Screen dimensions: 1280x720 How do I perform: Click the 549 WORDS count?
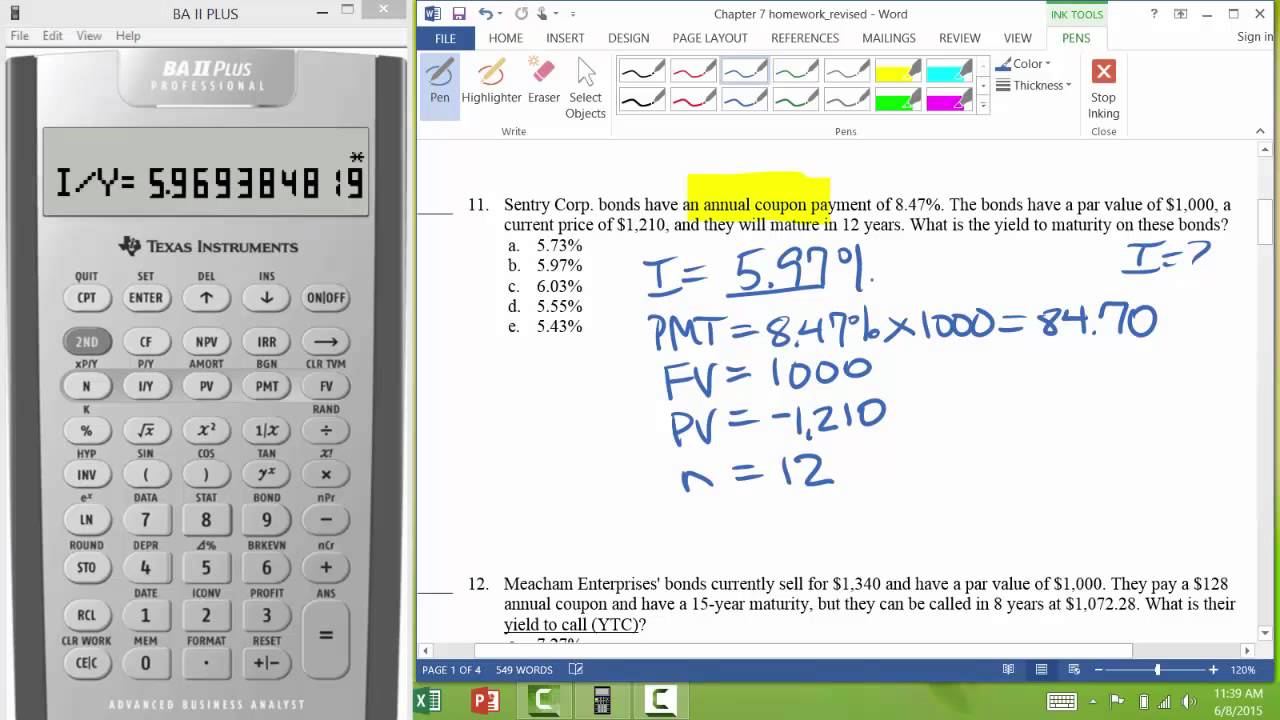[524, 670]
